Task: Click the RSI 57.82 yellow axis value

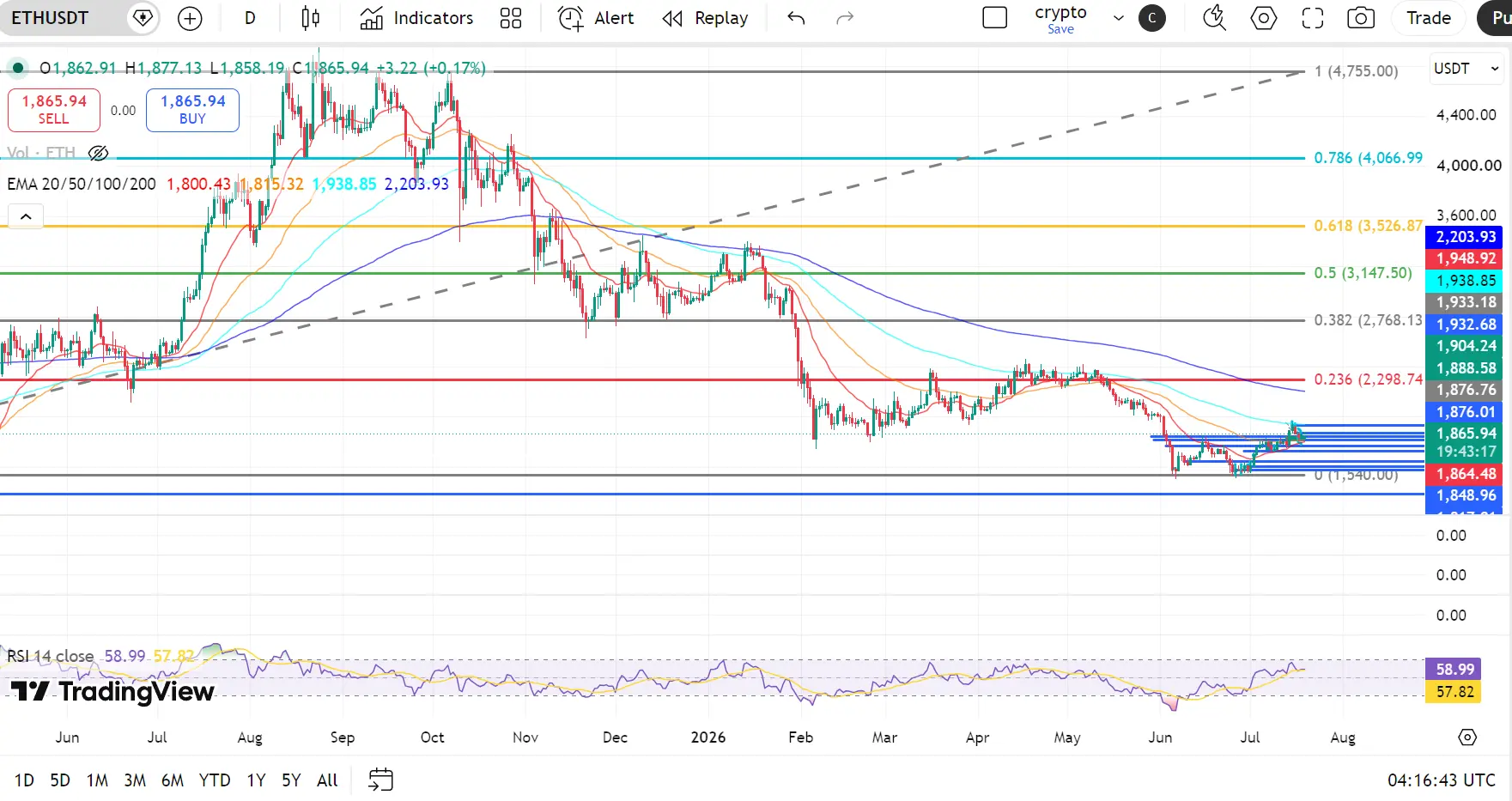Action: pyautogui.click(x=1453, y=692)
